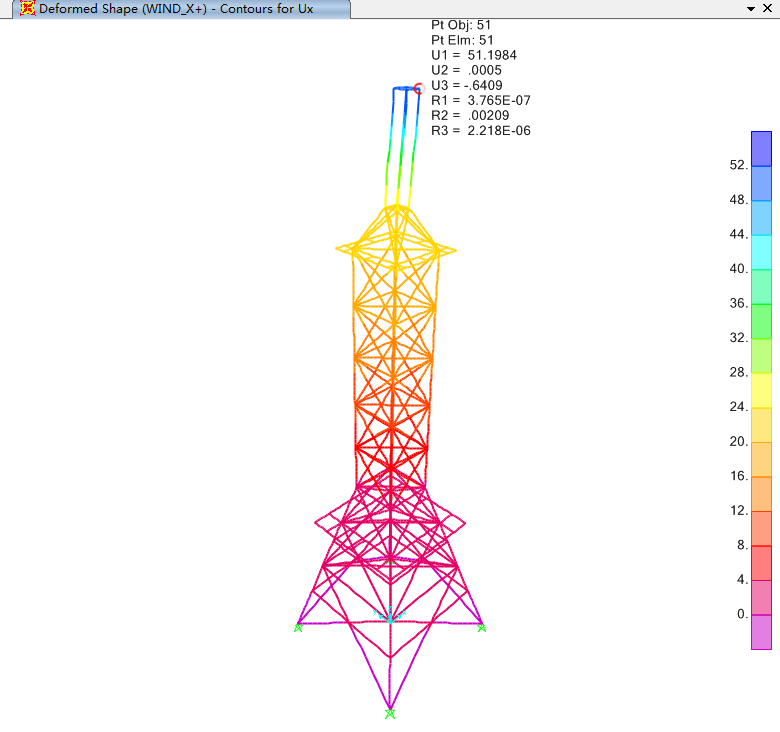Click the right tip of the yellow crossarm
This screenshot has height=732, width=780.
[455, 250]
